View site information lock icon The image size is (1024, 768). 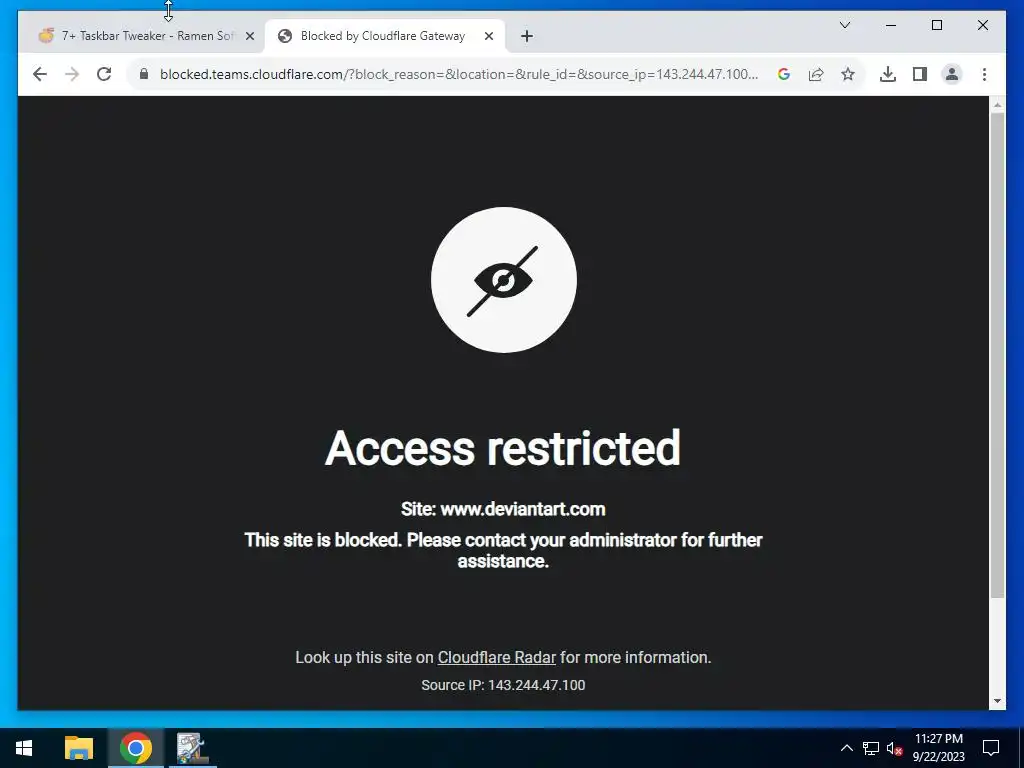click(144, 74)
